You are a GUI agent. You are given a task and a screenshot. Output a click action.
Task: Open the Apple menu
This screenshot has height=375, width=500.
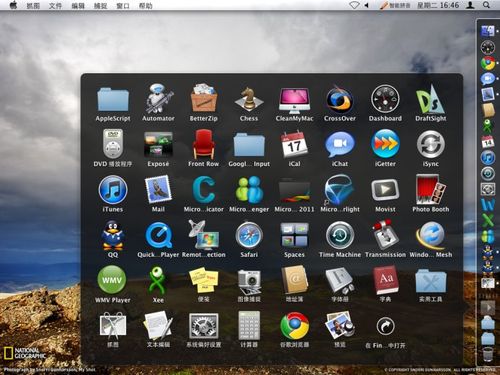(x=13, y=5)
